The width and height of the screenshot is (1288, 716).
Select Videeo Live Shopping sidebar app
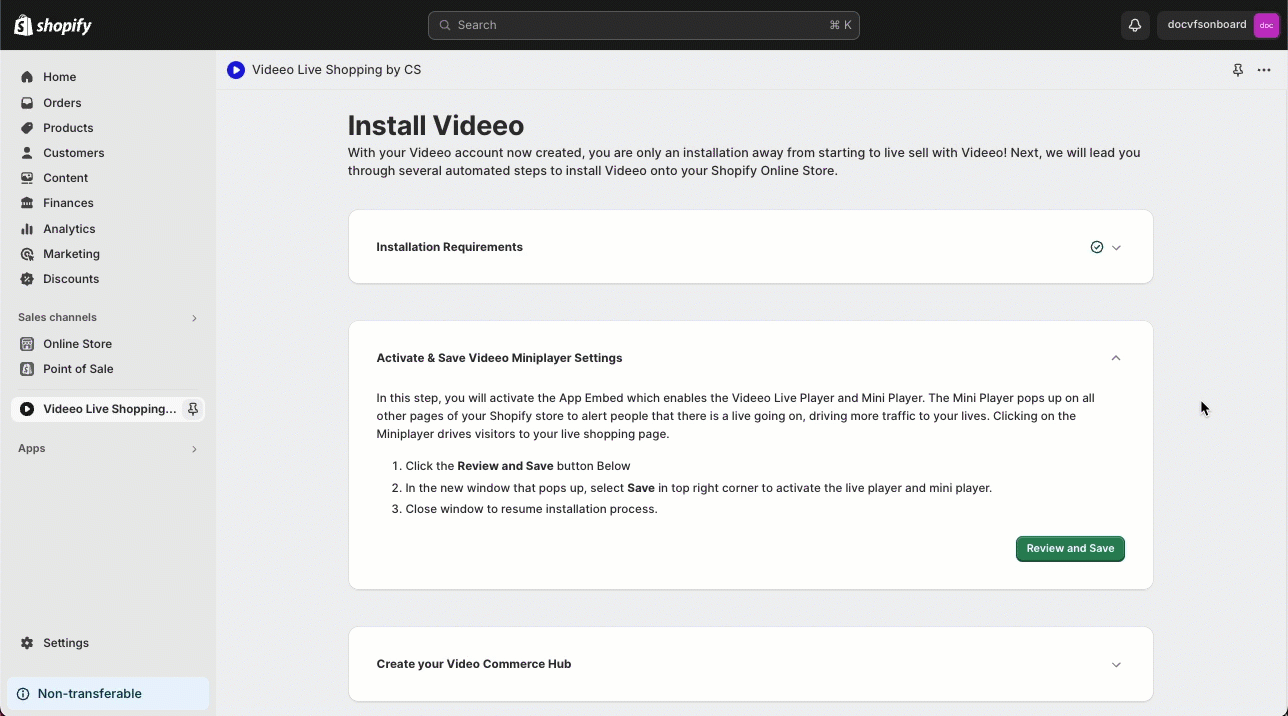click(x=108, y=409)
